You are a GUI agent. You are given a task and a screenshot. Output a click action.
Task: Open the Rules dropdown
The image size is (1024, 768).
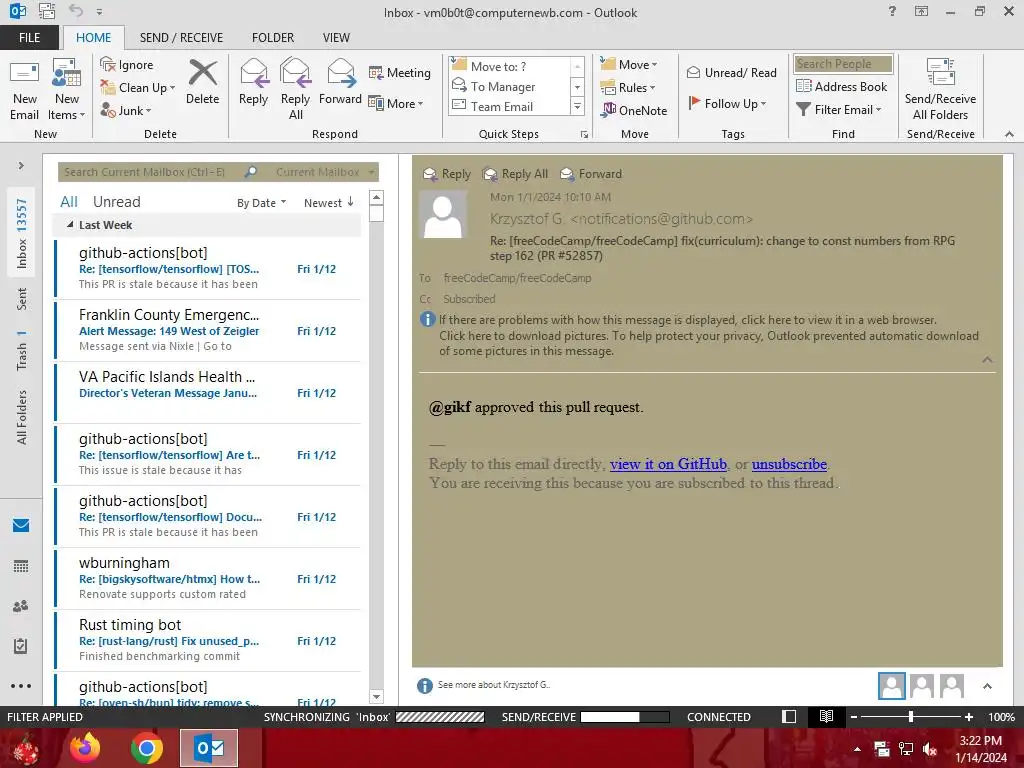tap(628, 88)
